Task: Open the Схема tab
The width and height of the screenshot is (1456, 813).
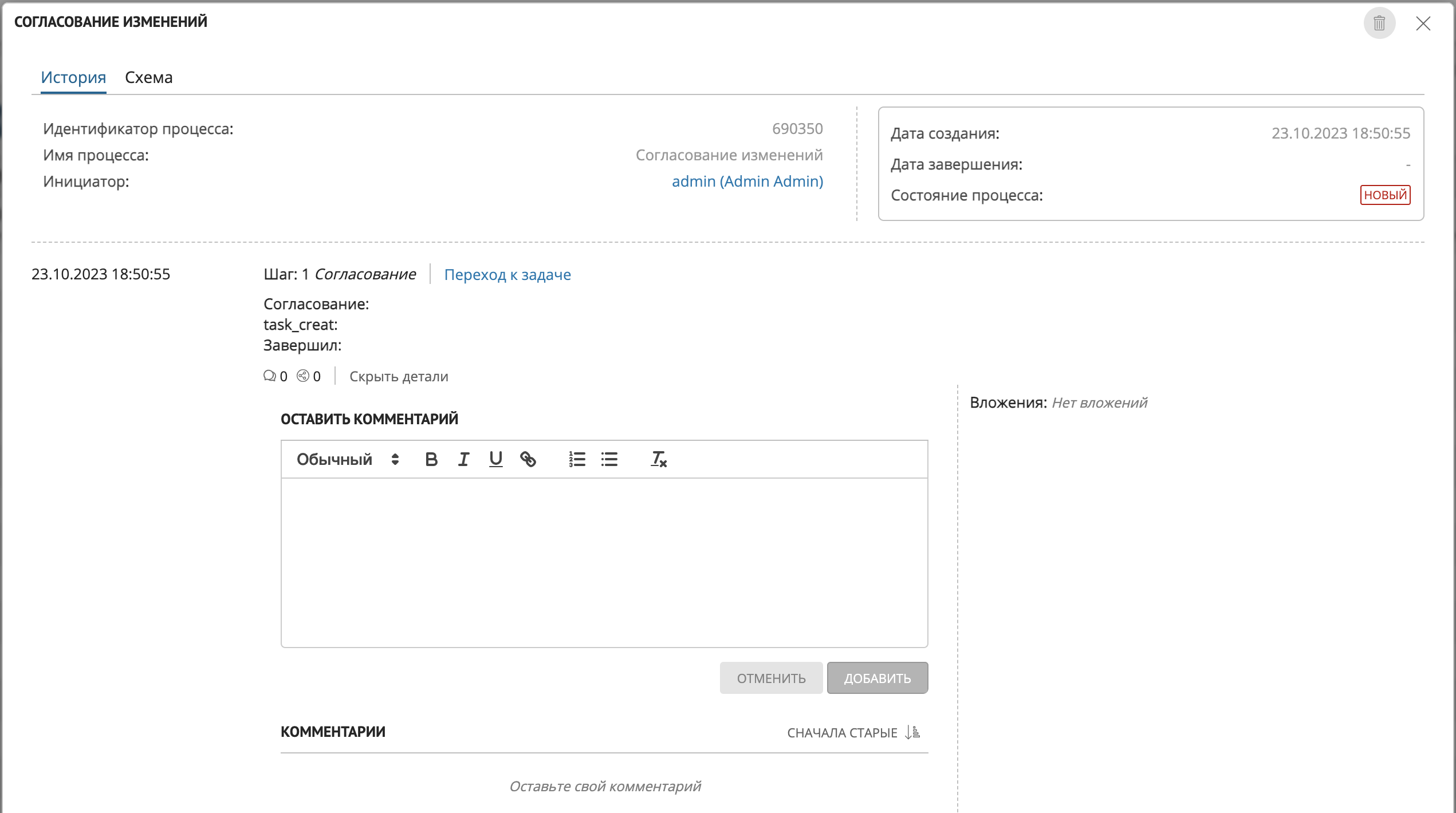Action: 149,77
